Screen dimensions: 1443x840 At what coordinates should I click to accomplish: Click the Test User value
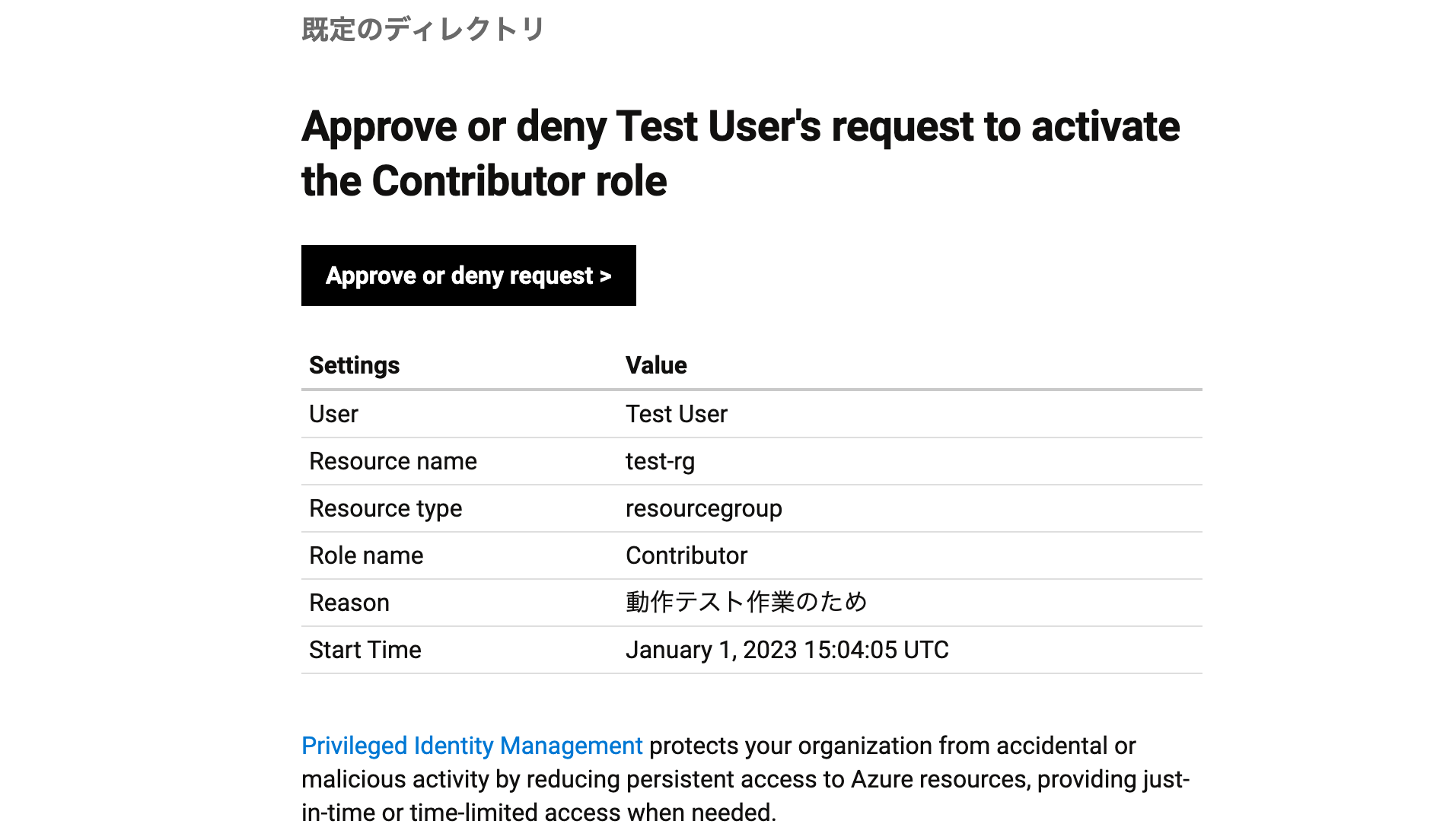tap(676, 413)
